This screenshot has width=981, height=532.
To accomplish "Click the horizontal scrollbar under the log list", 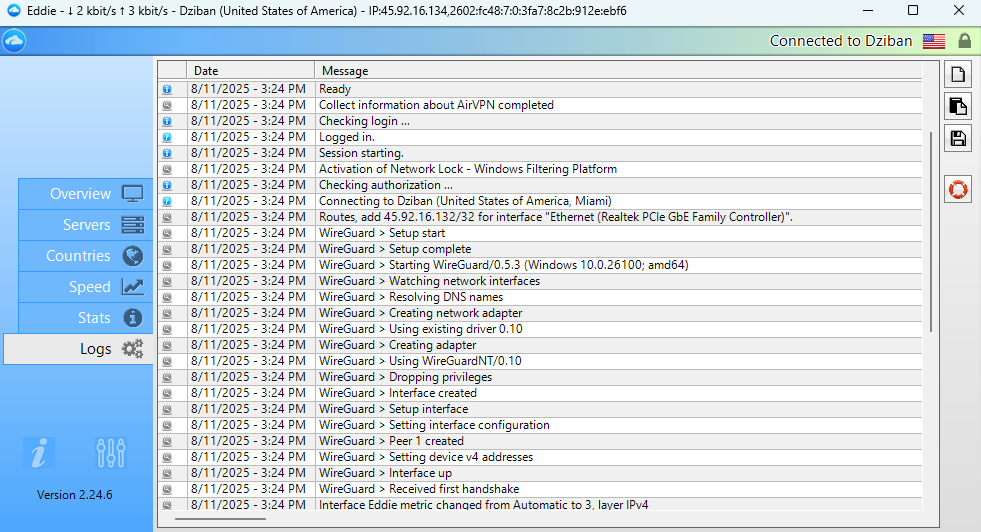I will click(220, 519).
